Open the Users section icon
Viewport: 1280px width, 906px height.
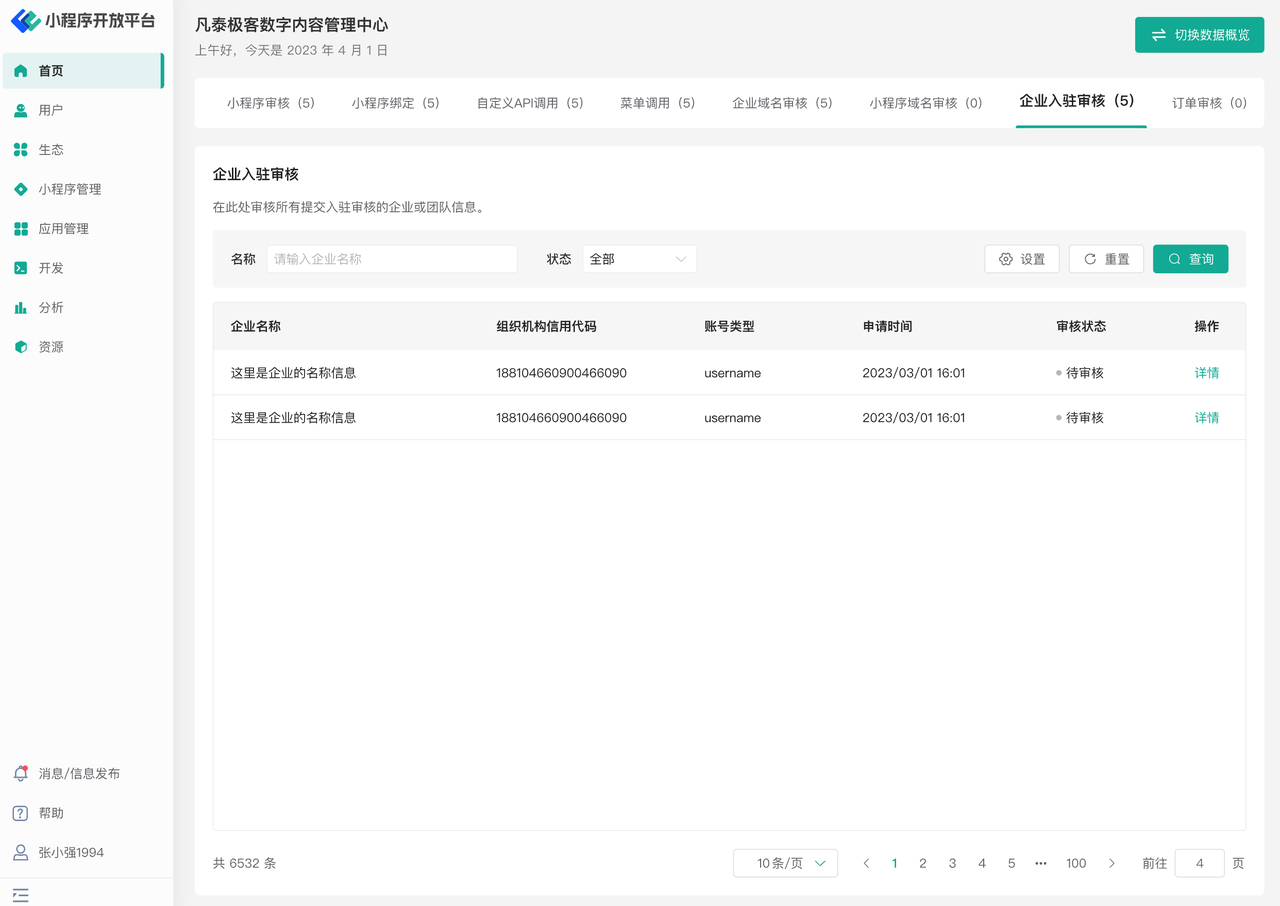click(21, 110)
